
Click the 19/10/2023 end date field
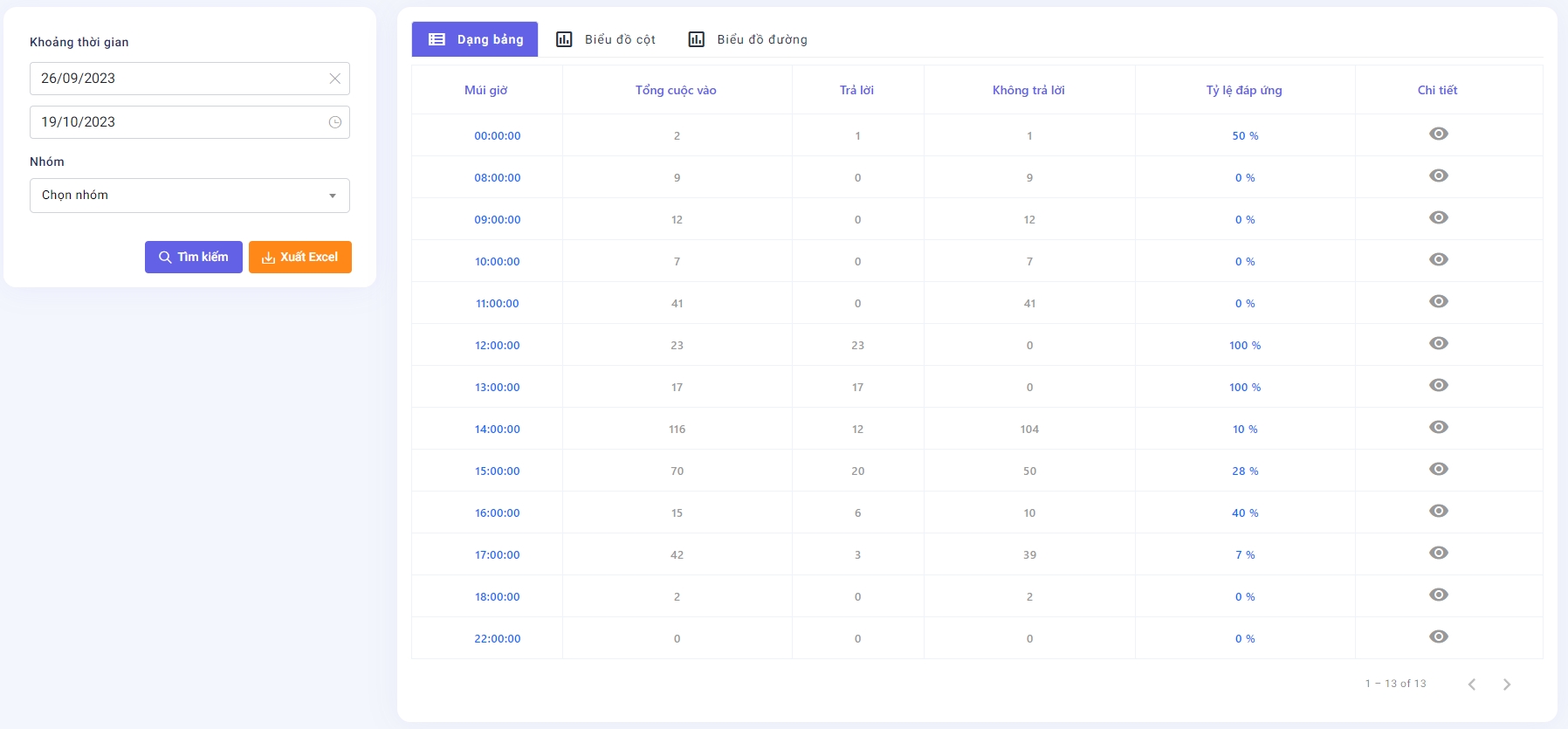pos(175,122)
